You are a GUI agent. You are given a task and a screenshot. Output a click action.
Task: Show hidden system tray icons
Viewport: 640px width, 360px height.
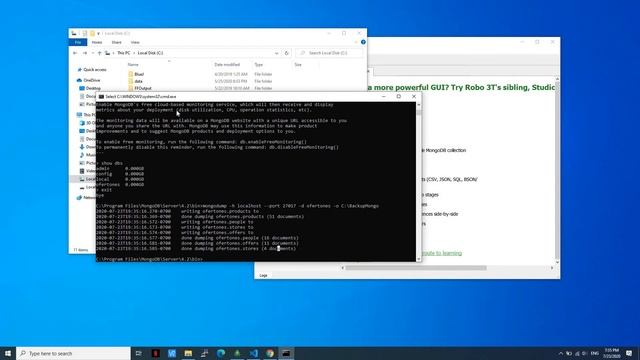560,353
